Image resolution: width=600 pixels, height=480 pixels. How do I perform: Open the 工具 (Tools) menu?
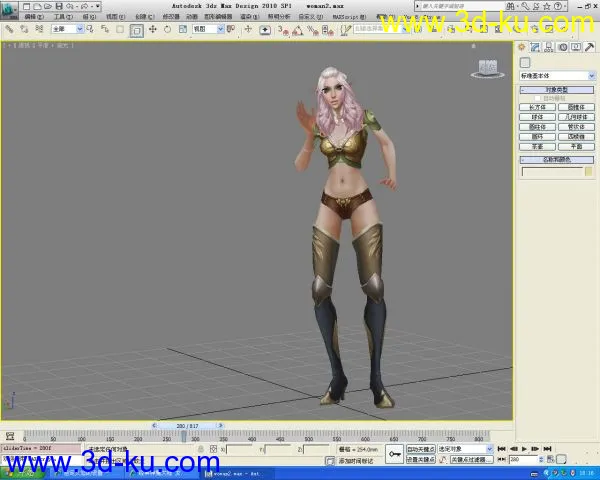[63, 17]
